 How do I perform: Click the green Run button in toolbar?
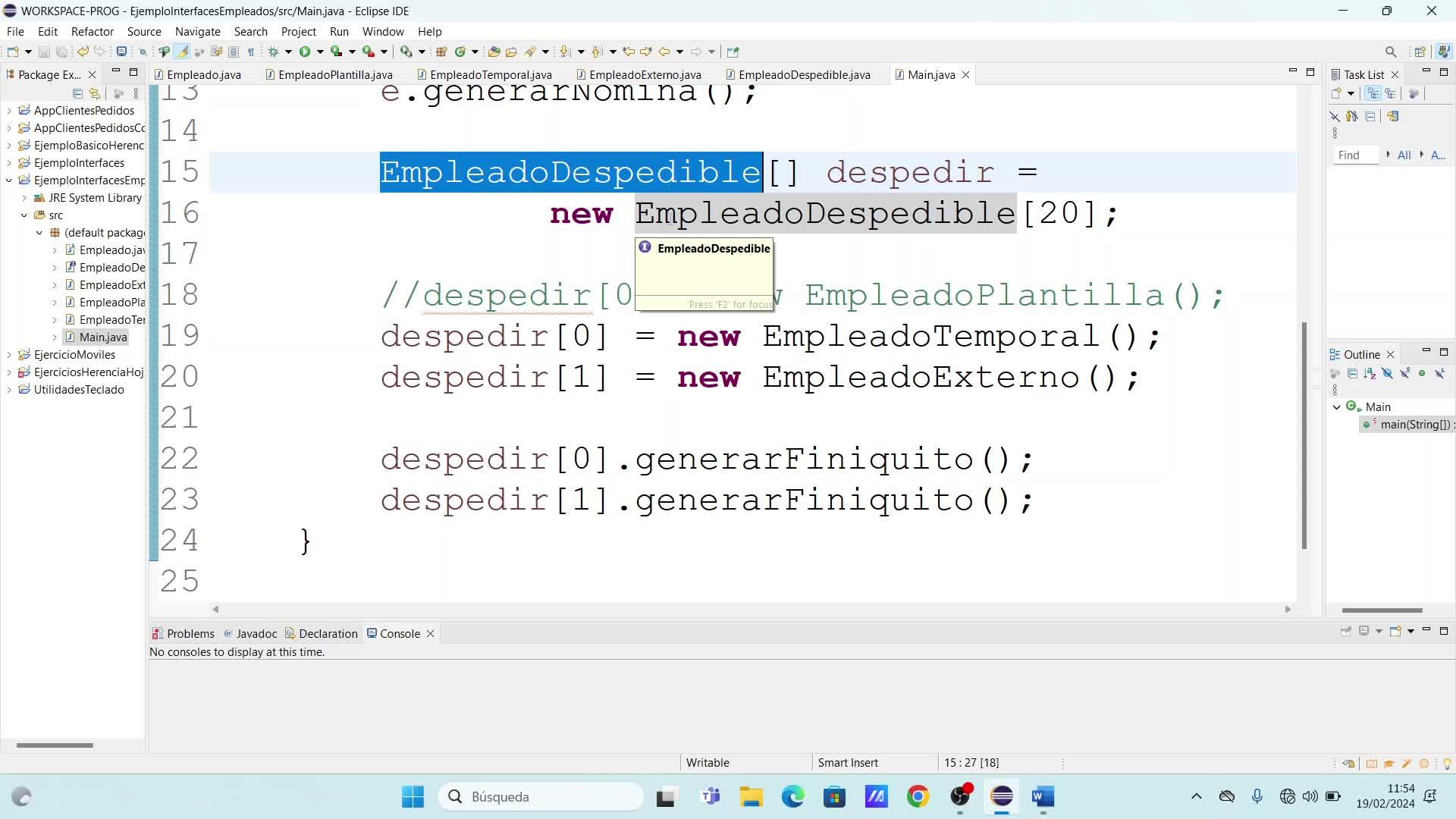coord(305,52)
